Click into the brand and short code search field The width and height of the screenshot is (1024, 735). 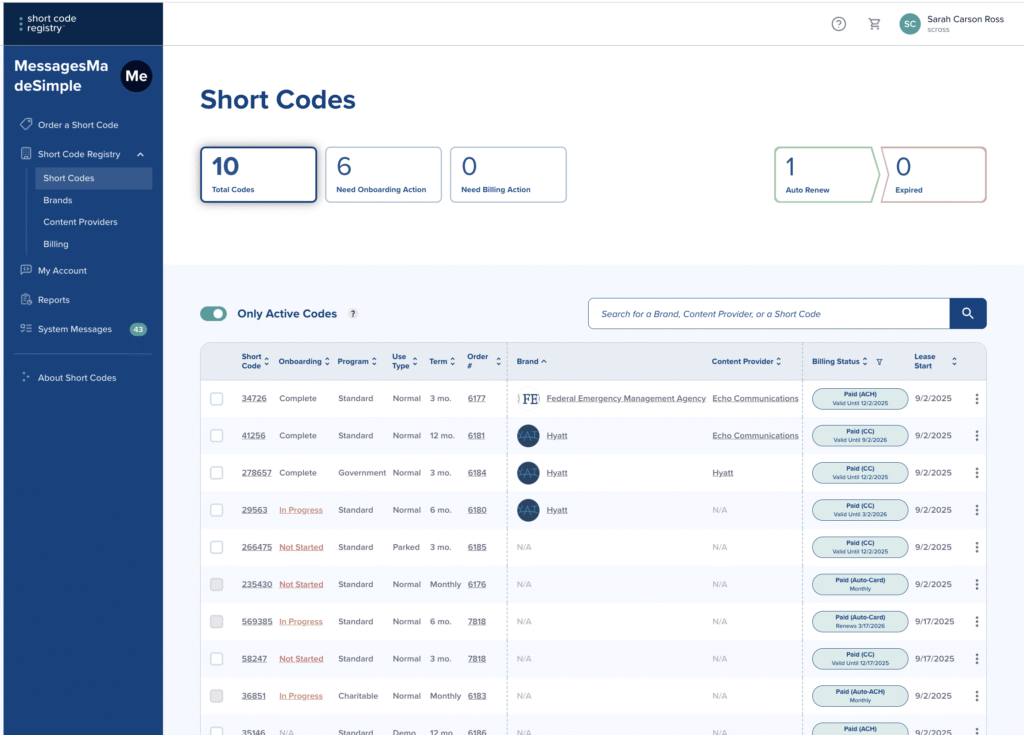tap(768, 313)
